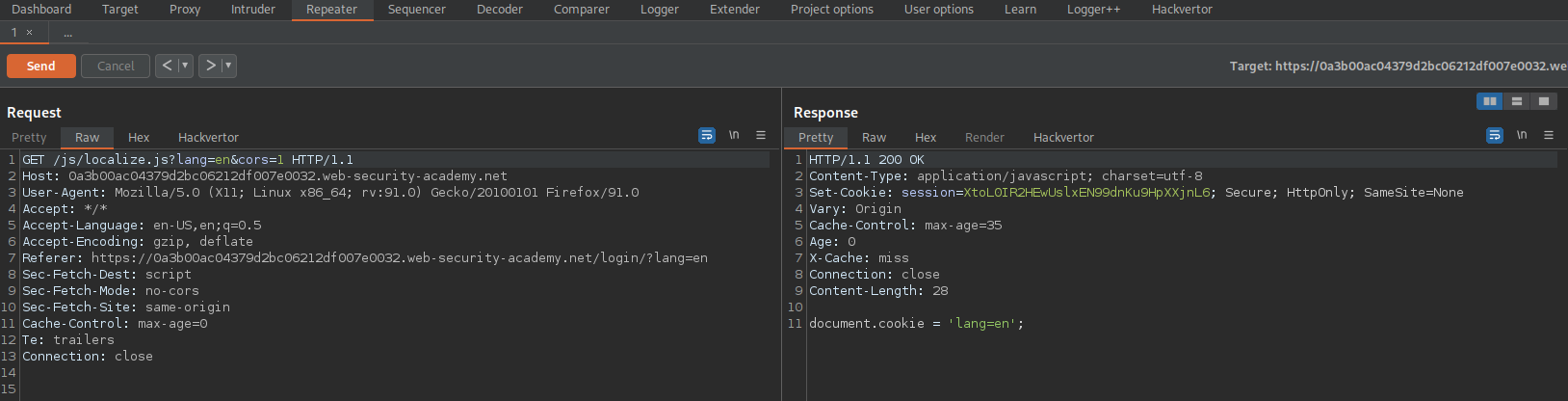1568x401 pixels.
Task: Switch response view to Pretty
Action: coord(816,138)
